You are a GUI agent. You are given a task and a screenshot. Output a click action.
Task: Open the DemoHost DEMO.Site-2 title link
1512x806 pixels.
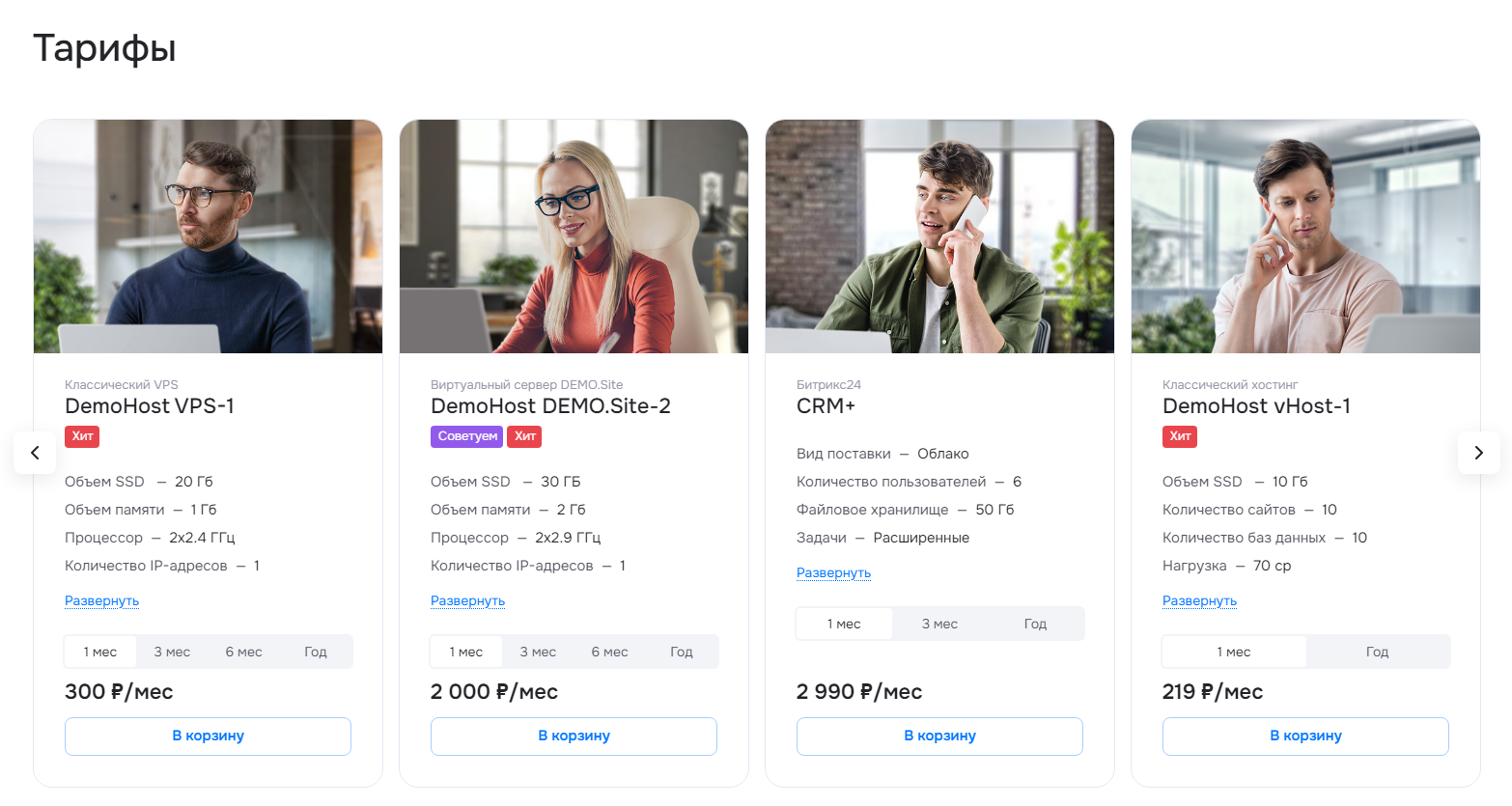550,406
